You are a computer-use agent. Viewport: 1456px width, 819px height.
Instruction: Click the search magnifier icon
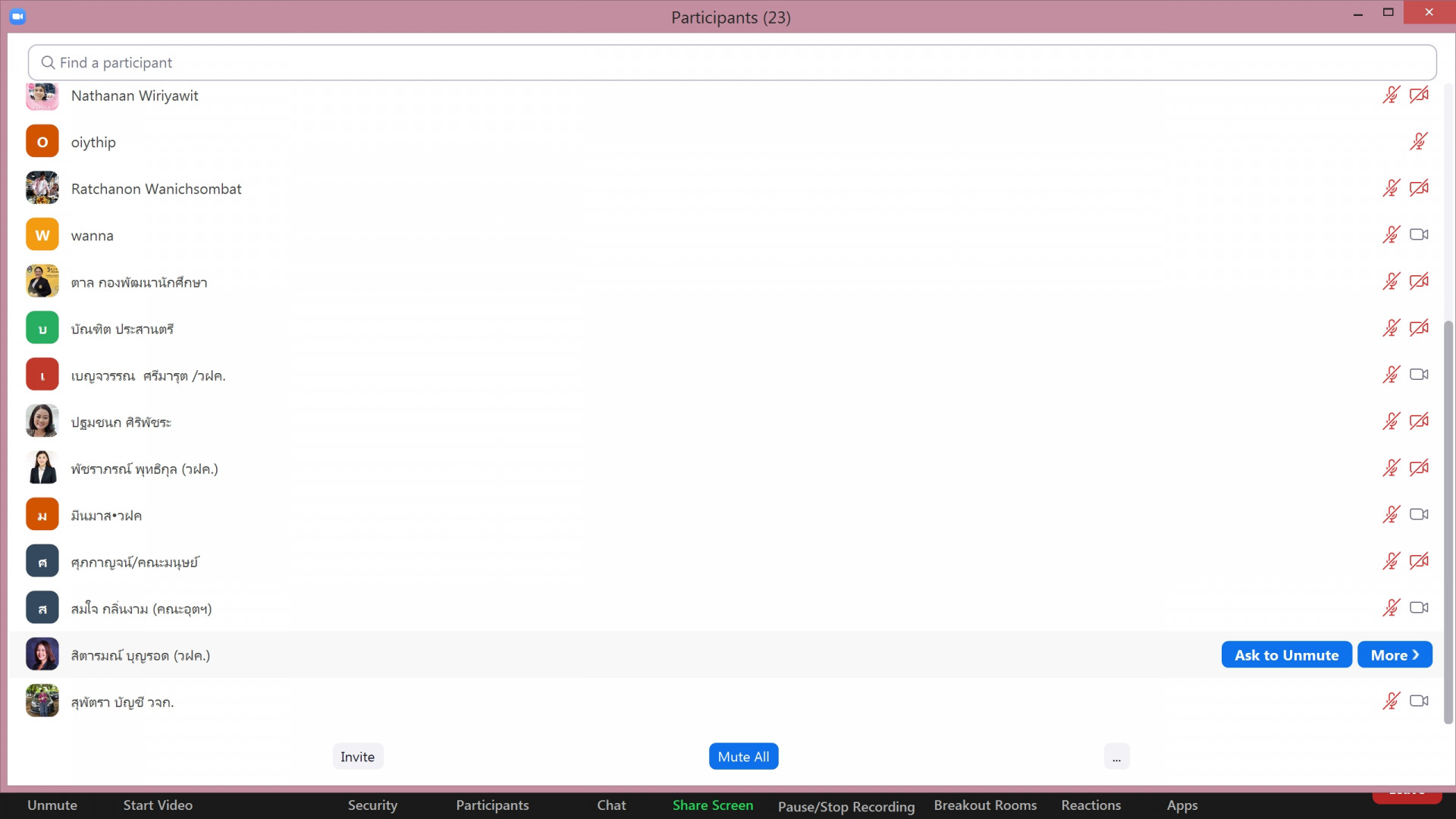[48, 63]
